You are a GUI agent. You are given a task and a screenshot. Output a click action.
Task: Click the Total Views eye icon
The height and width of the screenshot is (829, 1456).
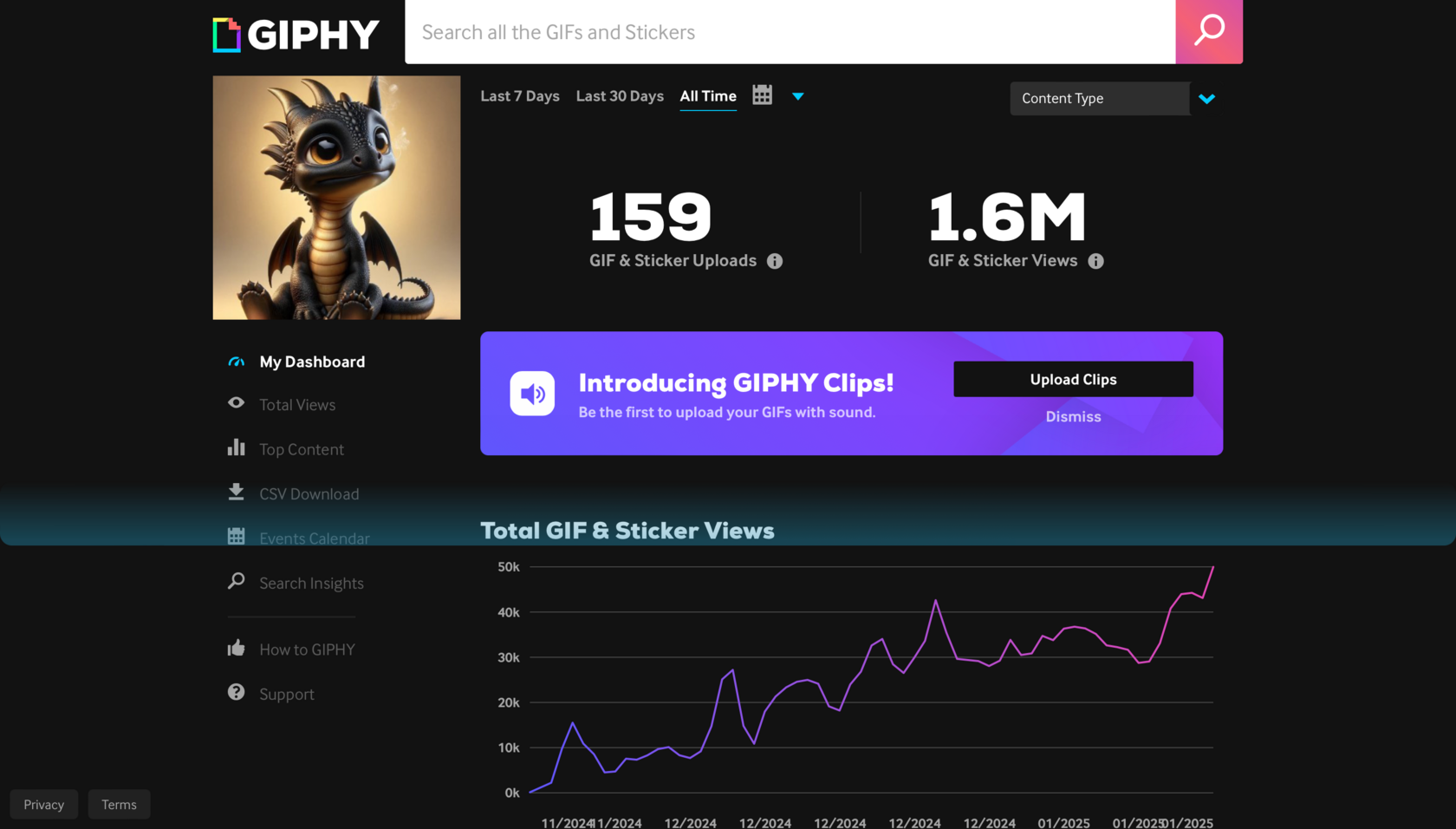(x=236, y=403)
